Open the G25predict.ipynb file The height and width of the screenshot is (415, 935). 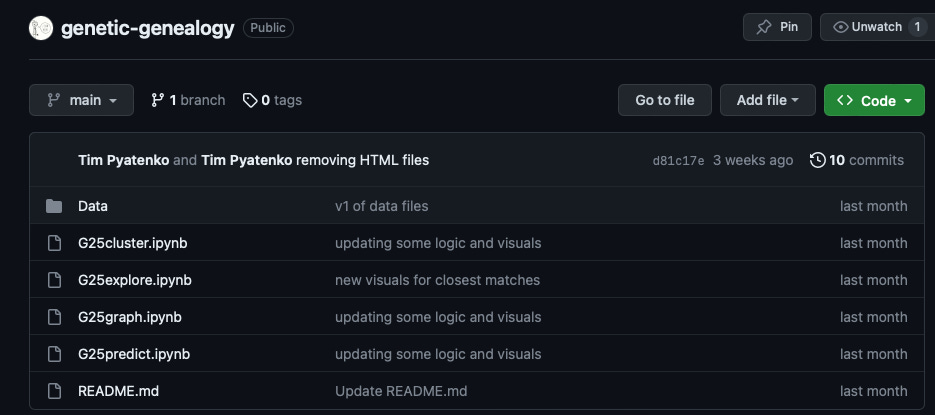click(x=134, y=354)
